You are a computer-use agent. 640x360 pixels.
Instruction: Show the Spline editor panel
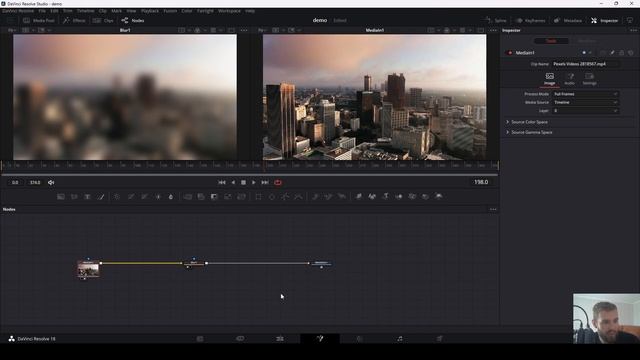point(496,20)
